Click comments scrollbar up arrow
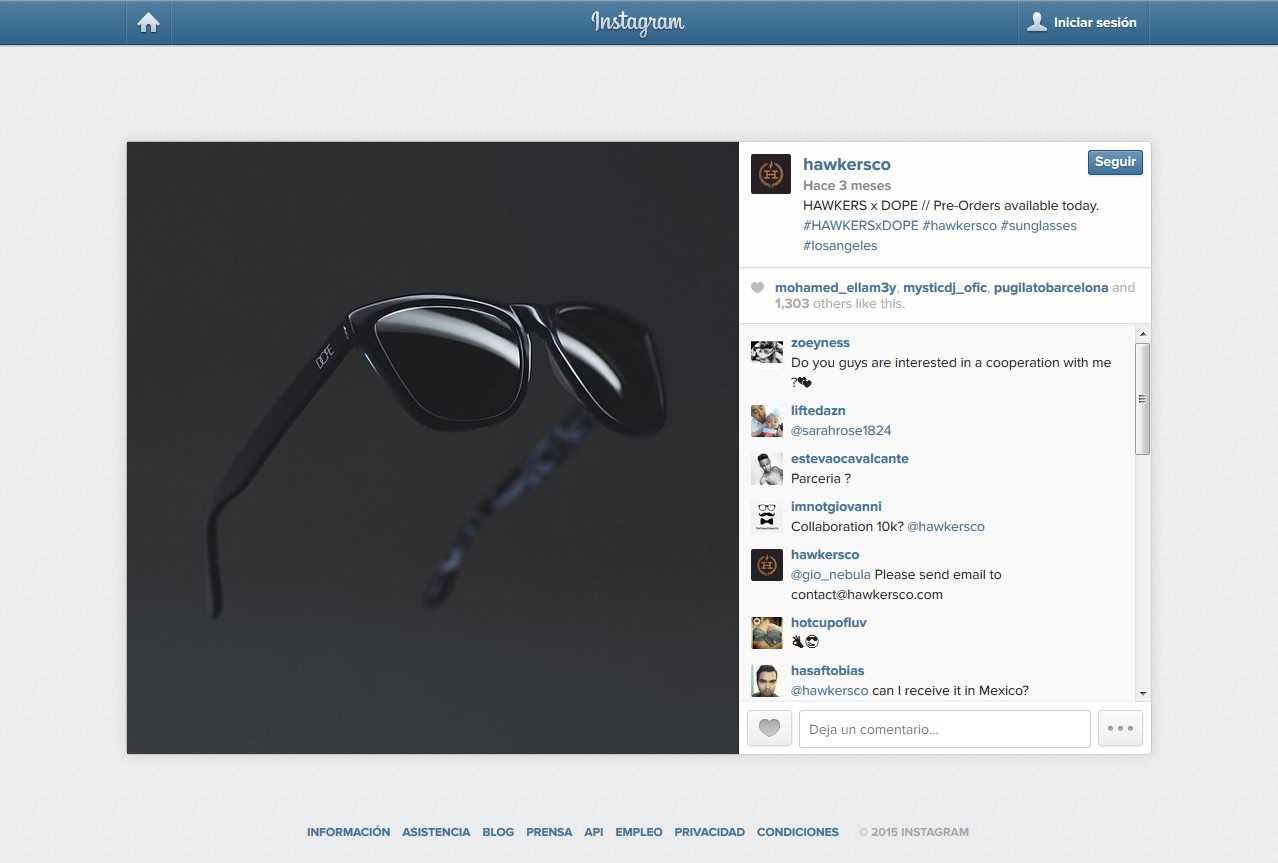1278x863 pixels. click(x=1143, y=333)
